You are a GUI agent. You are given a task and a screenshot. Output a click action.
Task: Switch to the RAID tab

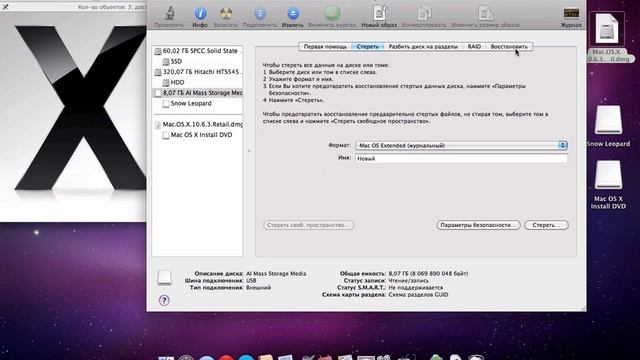click(474, 47)
